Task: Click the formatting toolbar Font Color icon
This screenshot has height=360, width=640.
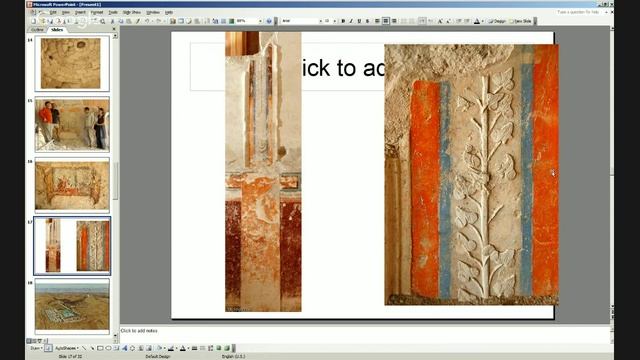Action: tap(476, 21)
